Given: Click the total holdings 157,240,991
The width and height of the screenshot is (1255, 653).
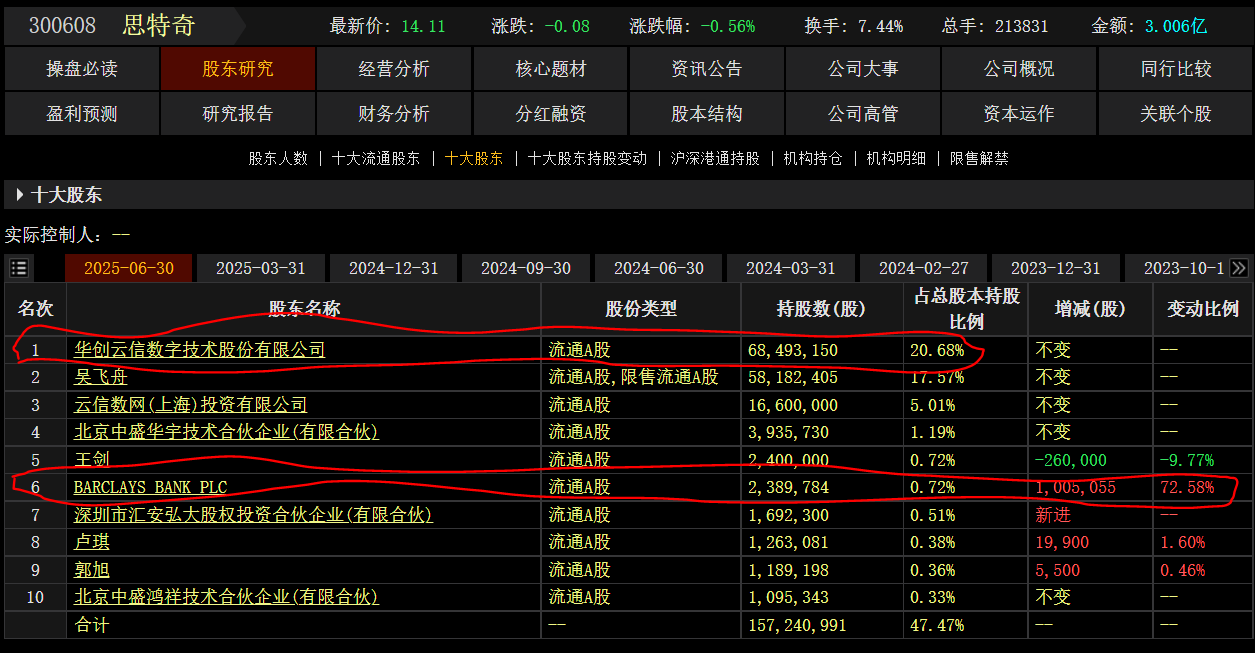Looking at the screenshot, I should pyautogui.click(x=797, y=625).
